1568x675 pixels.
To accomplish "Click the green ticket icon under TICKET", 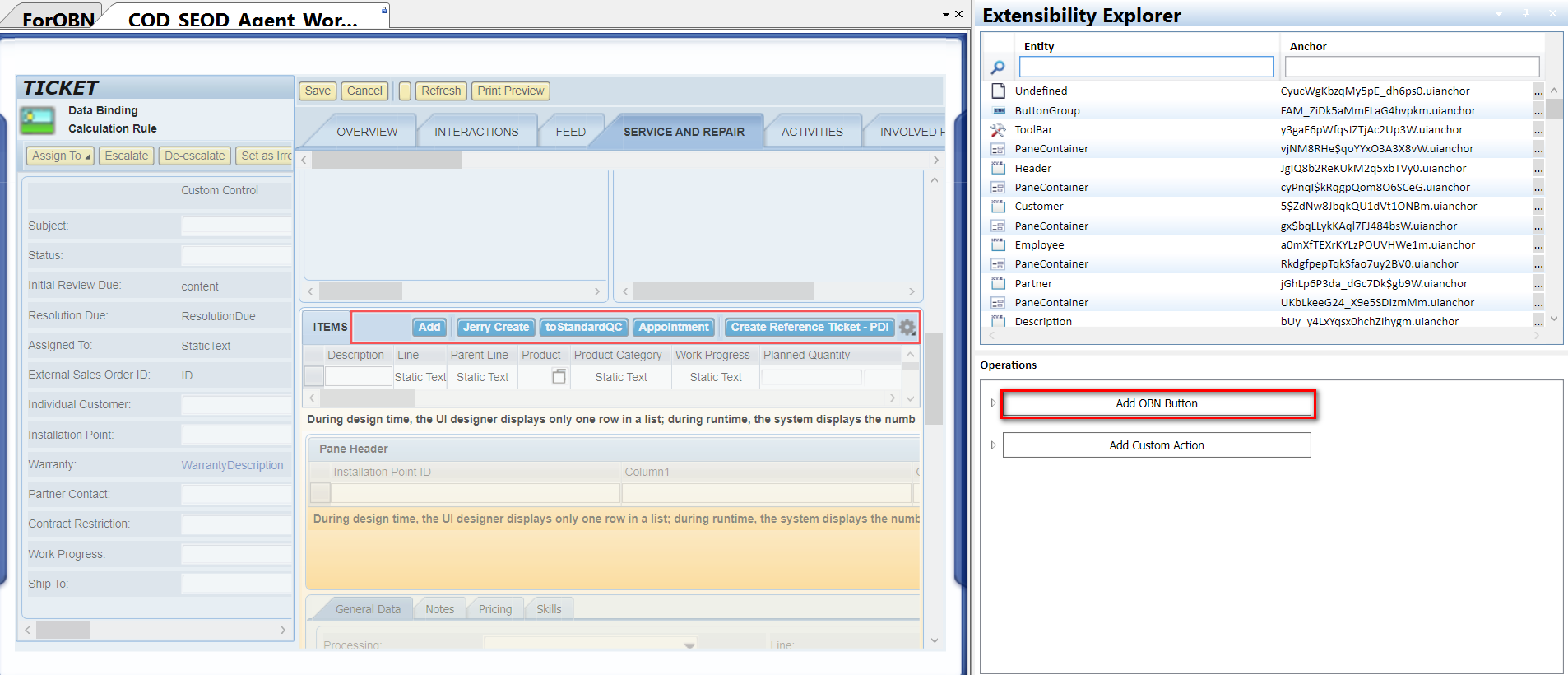I will tap(38, 122).
